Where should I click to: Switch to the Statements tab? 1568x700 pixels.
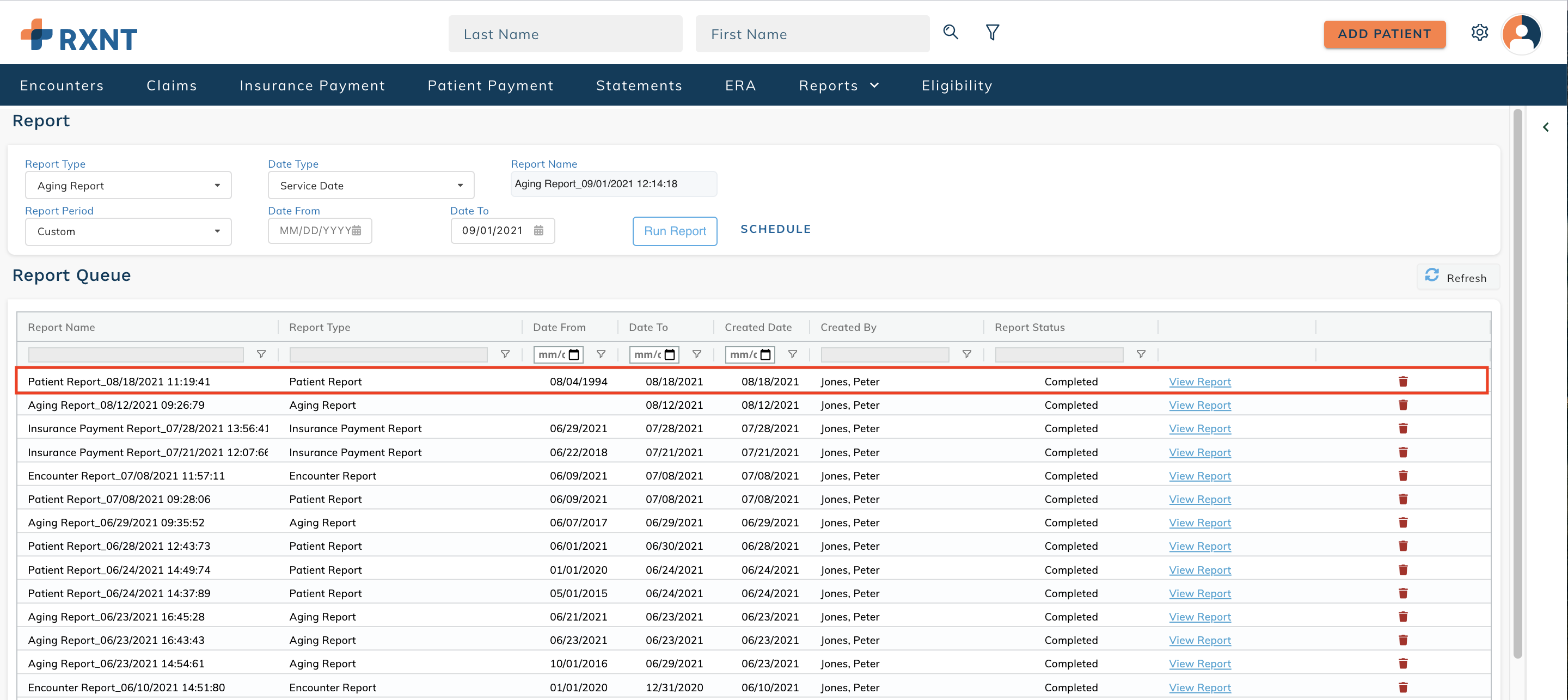click(639, 85)
